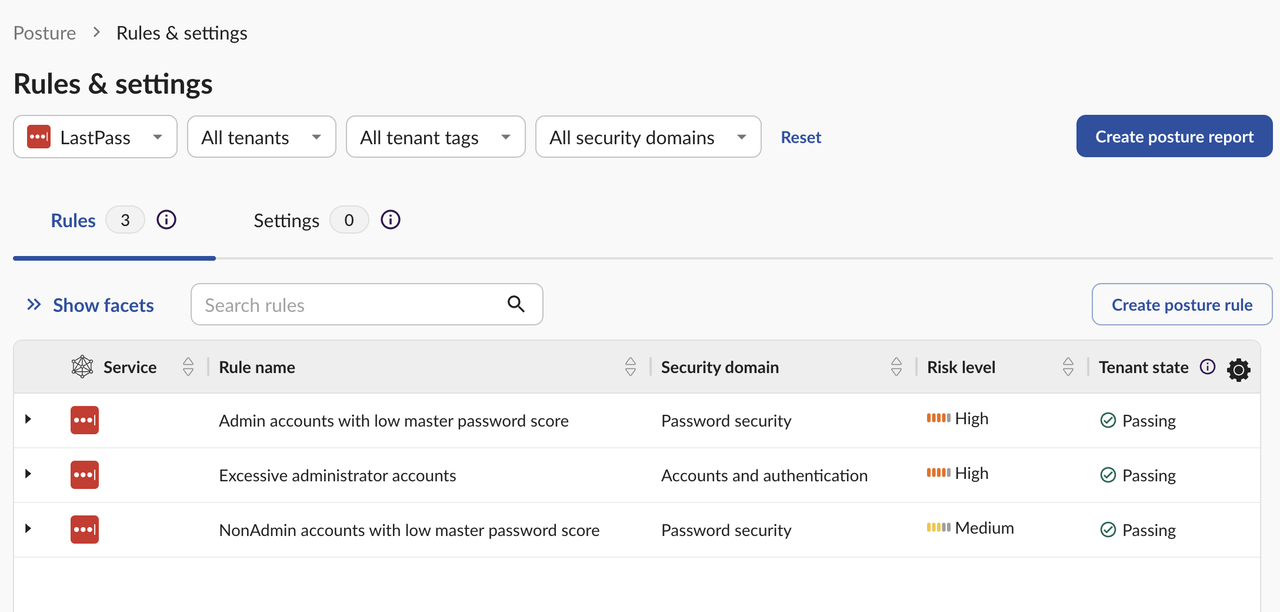Expand the Admin accounts low master password row
This screenshot has width=1280, height=612.
point(28,420)
